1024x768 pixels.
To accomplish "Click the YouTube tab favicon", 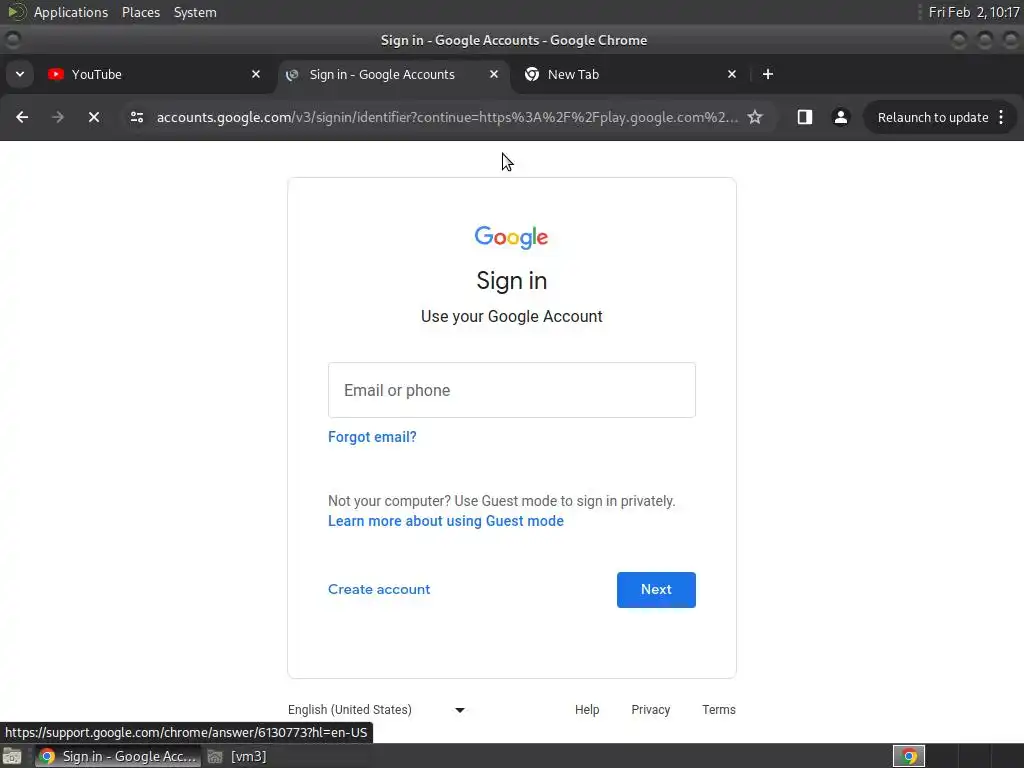I will tap(56, 74).
